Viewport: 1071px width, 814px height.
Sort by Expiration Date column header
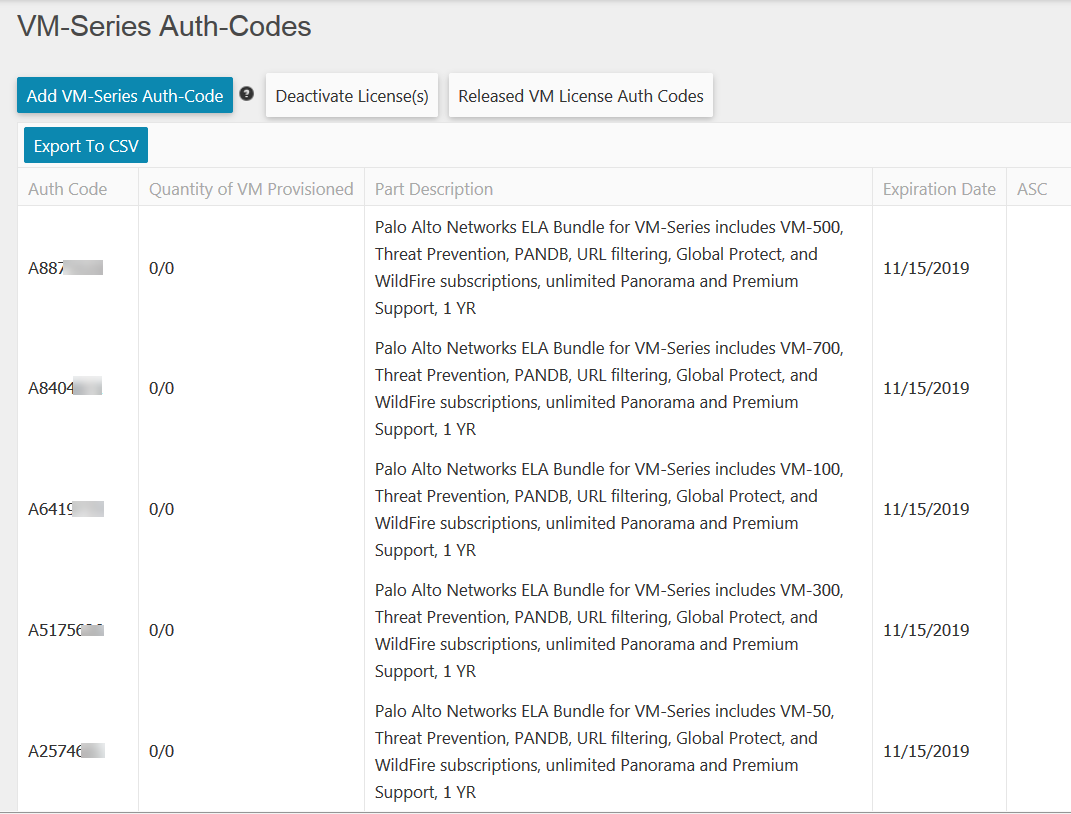click(939, 189)
